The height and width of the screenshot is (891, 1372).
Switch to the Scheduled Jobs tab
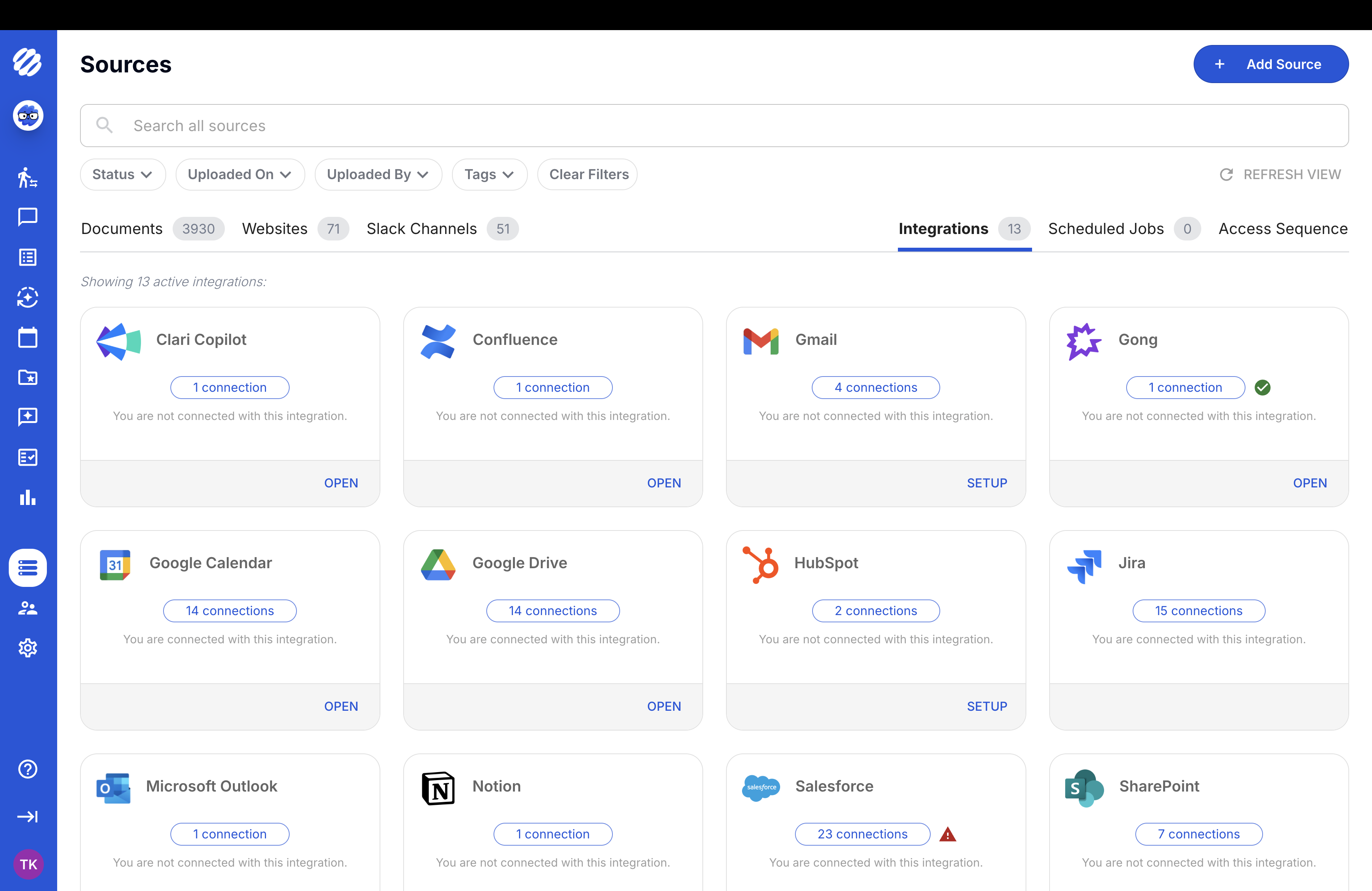(1124, 229)
